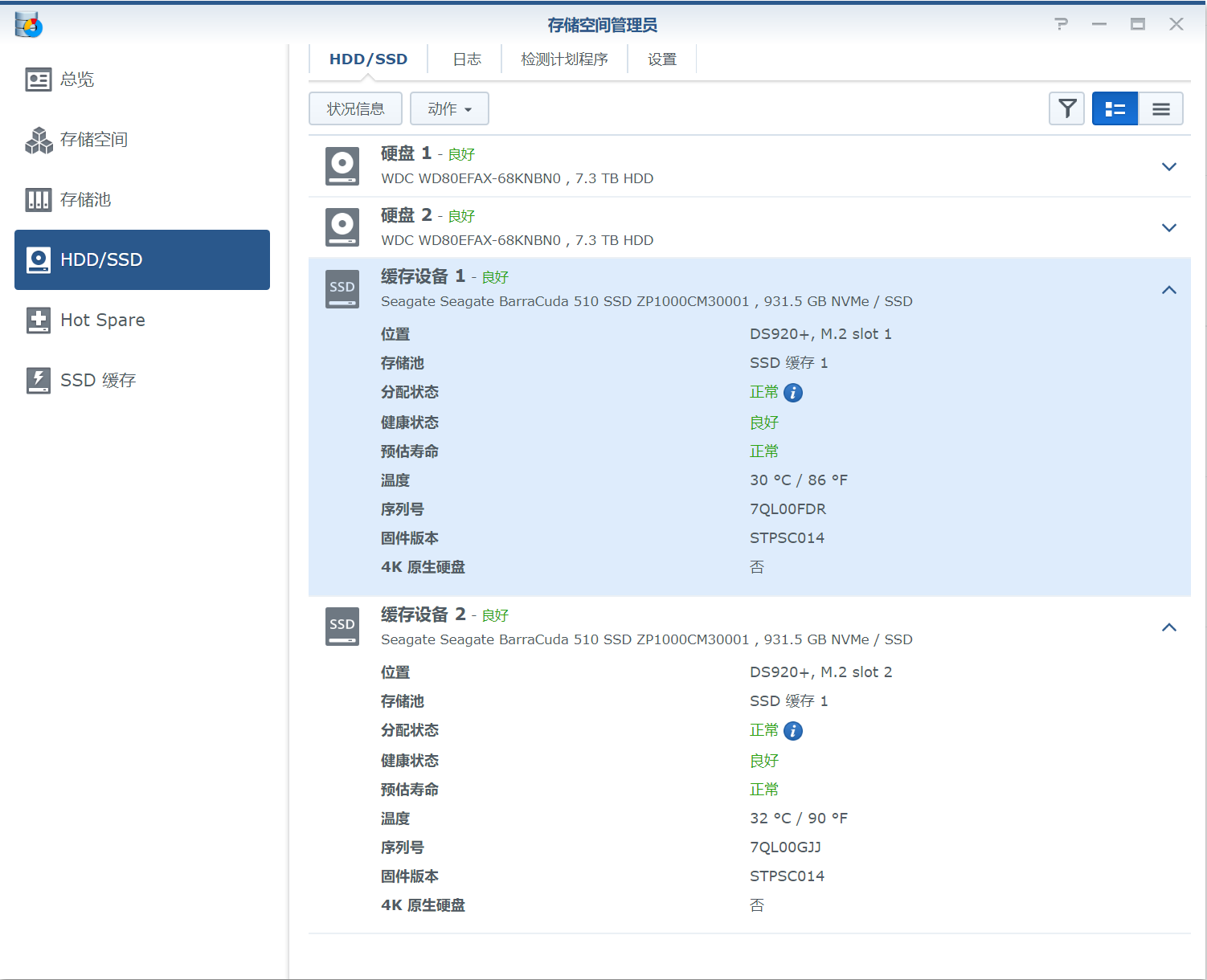Click info icon beside 缓存设备 2 分配状态
Screen dimensions: 1207x980
tap(793, 731)
